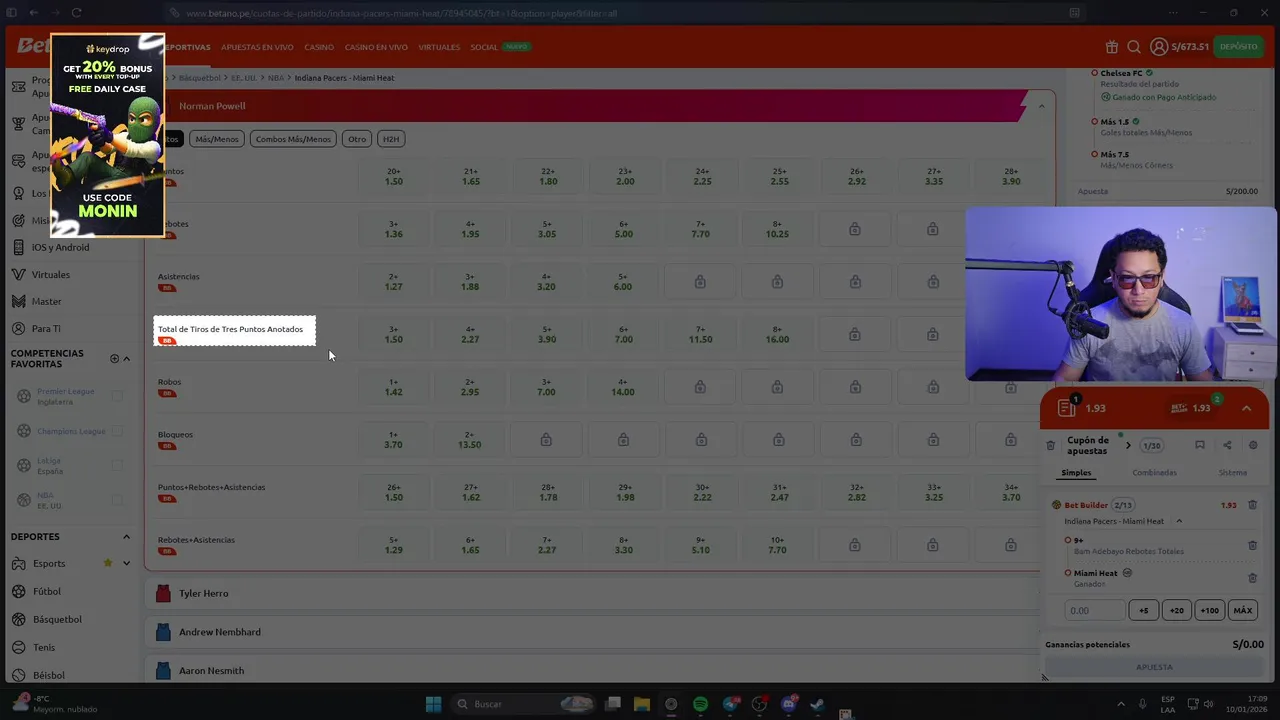This screenshot has width=1280, height=720.
Task: Click the Para Ti sidebar icon
Action: point(18,328)
